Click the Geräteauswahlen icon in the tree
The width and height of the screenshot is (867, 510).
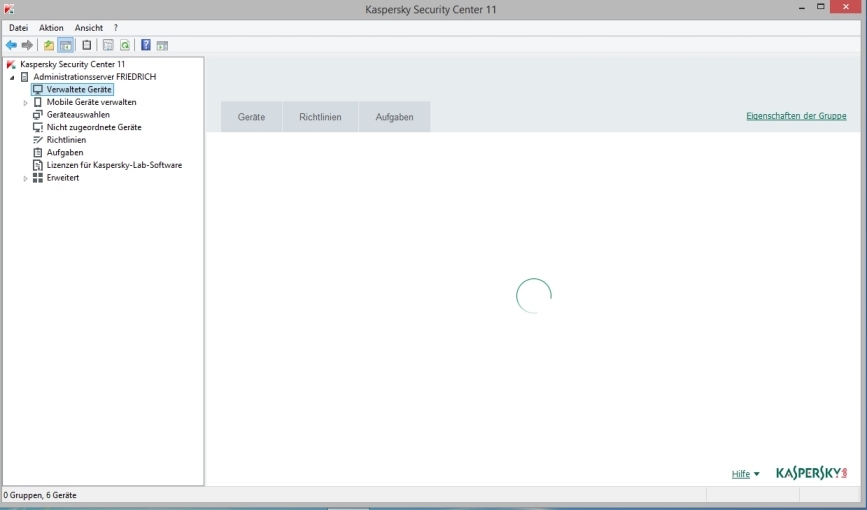coord(38,115)
